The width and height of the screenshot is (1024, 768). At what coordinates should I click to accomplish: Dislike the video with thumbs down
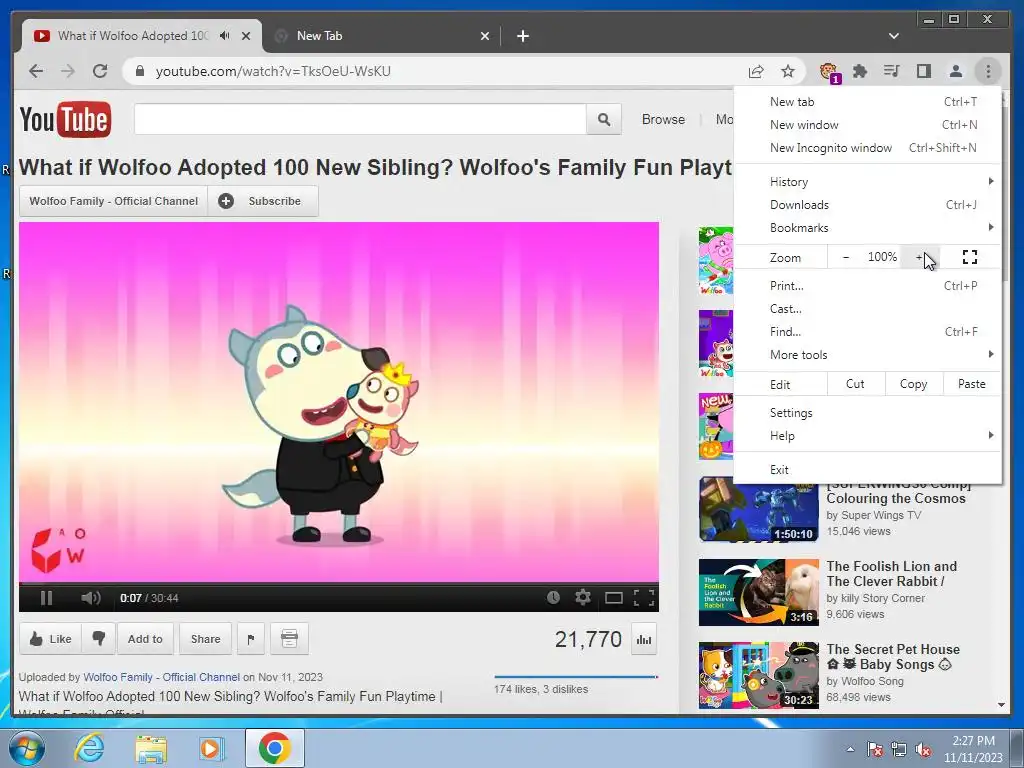pyautogui.click(x=99, y=639)
